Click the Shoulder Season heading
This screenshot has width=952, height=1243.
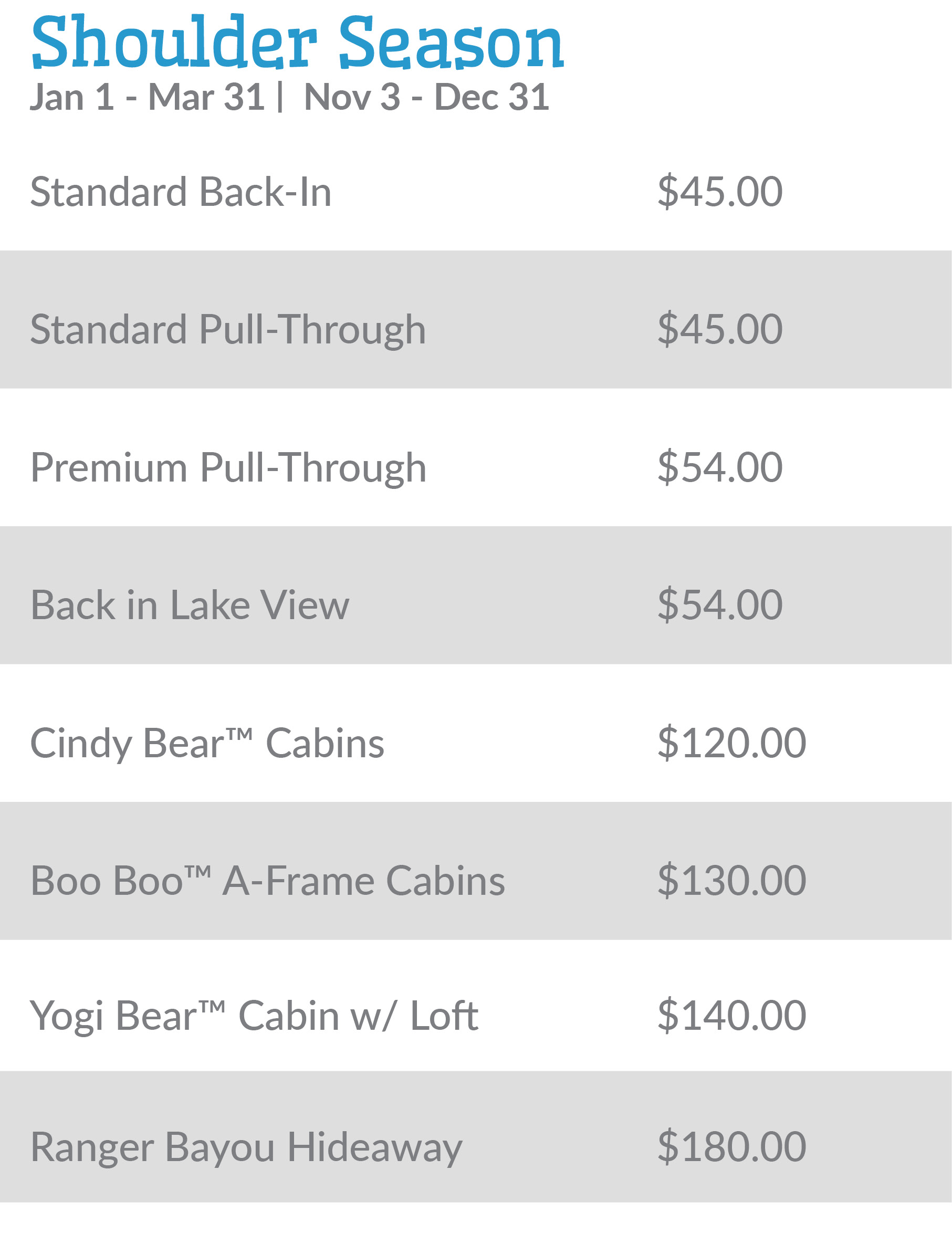pyautogui.click(x=298, y=43)
